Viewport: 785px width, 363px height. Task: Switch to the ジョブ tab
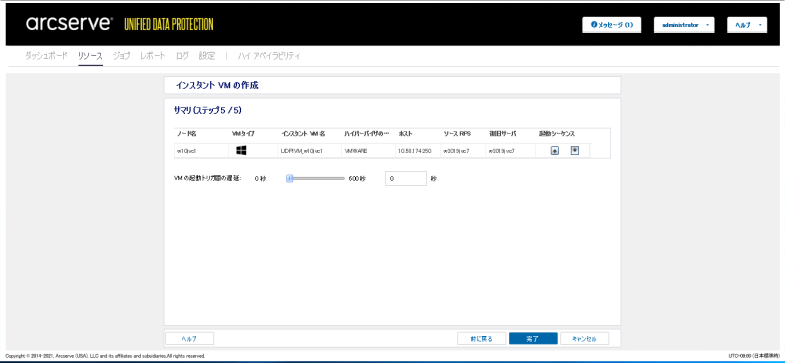point(122,56)
